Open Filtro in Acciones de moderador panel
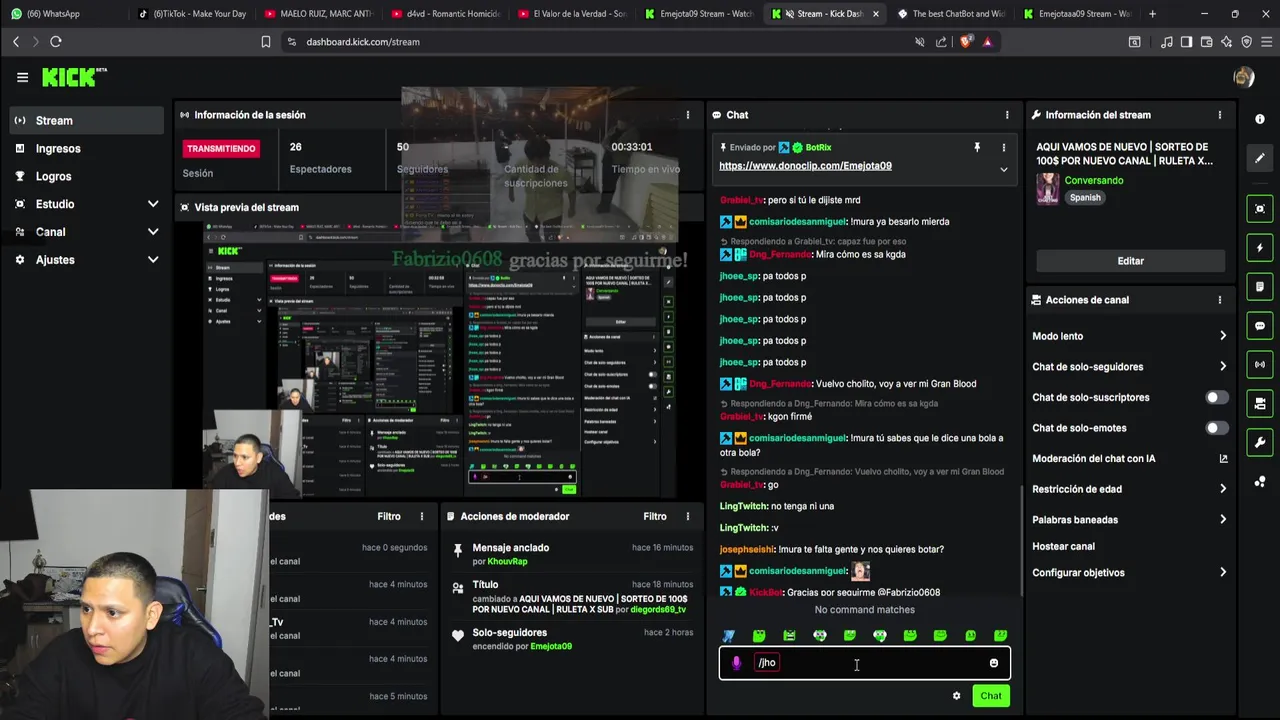 (655, 517)
